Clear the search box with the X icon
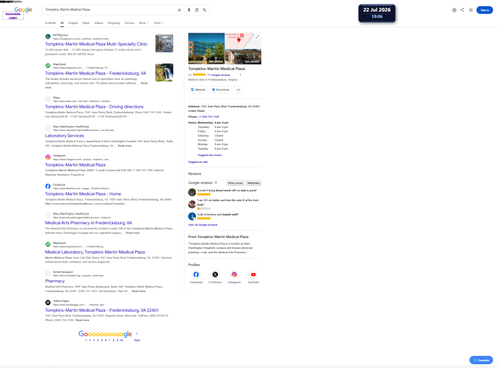 tap(179, 10)
